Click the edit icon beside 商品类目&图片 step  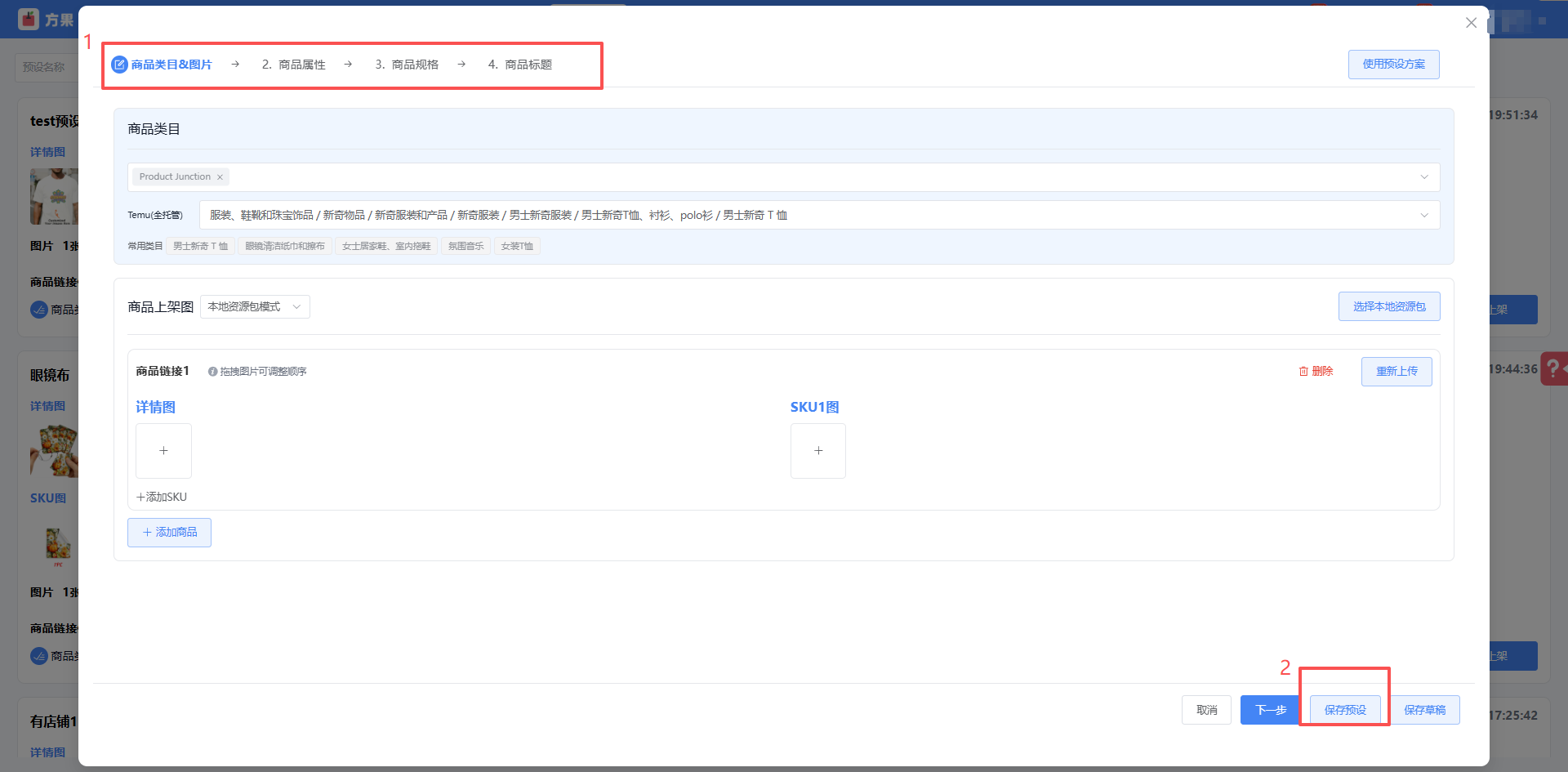pos(119,65)
